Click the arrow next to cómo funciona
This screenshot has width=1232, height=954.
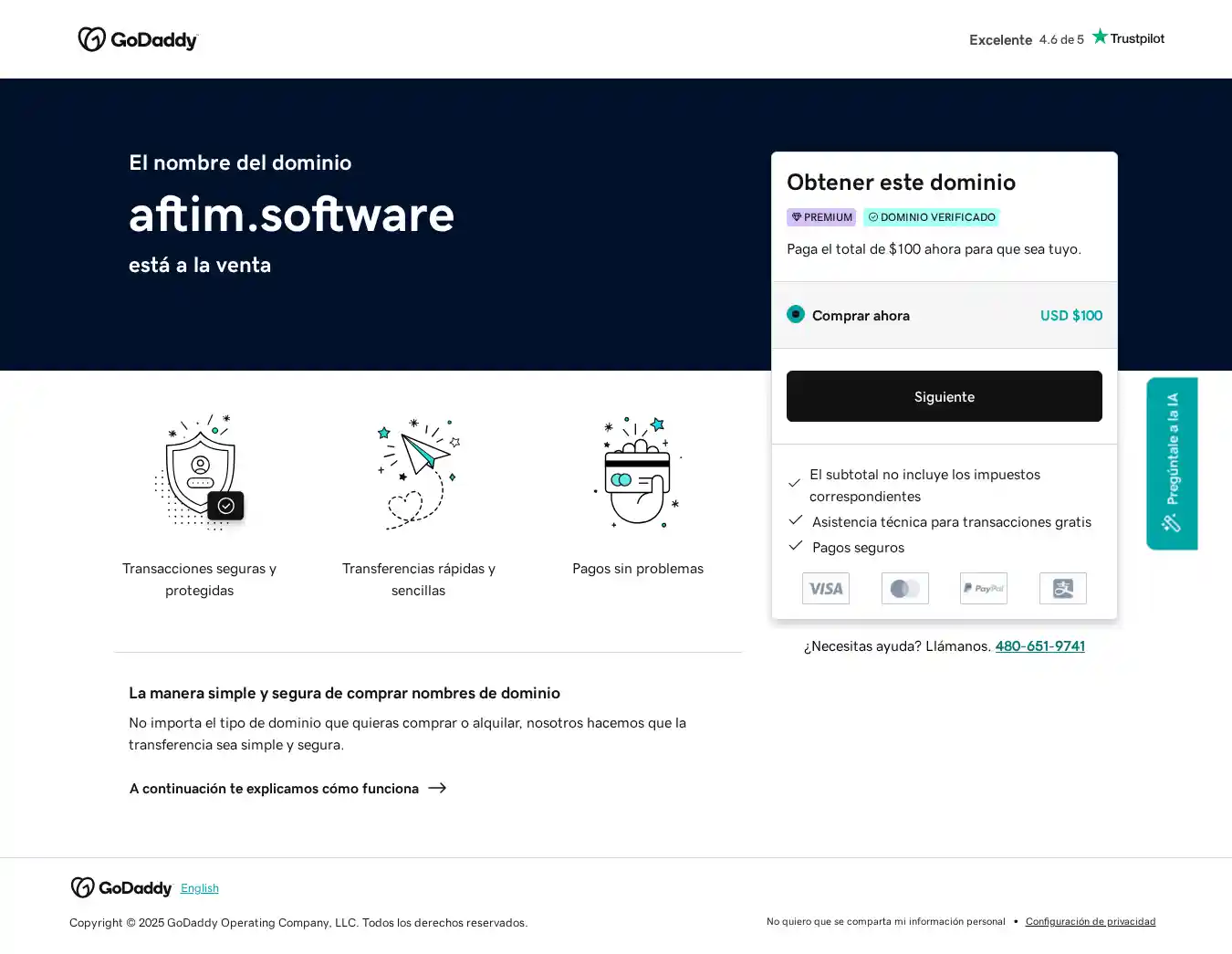437,788
